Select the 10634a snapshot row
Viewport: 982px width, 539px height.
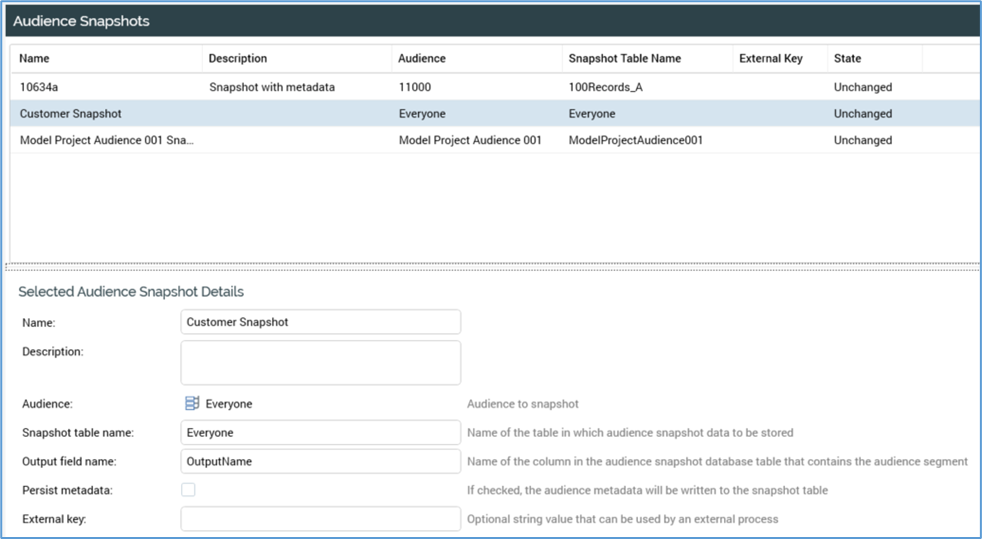tap(37, 87)
